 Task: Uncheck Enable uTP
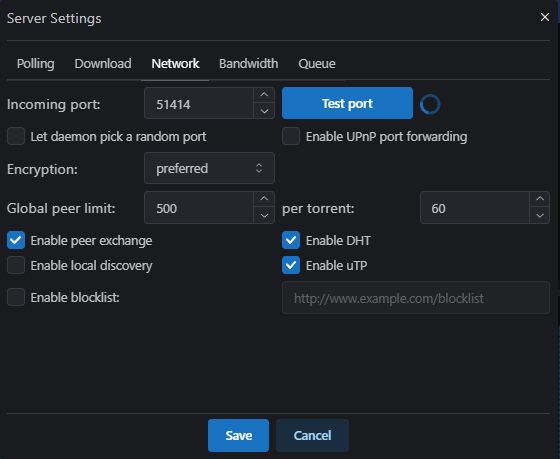[x=291, y=265]
